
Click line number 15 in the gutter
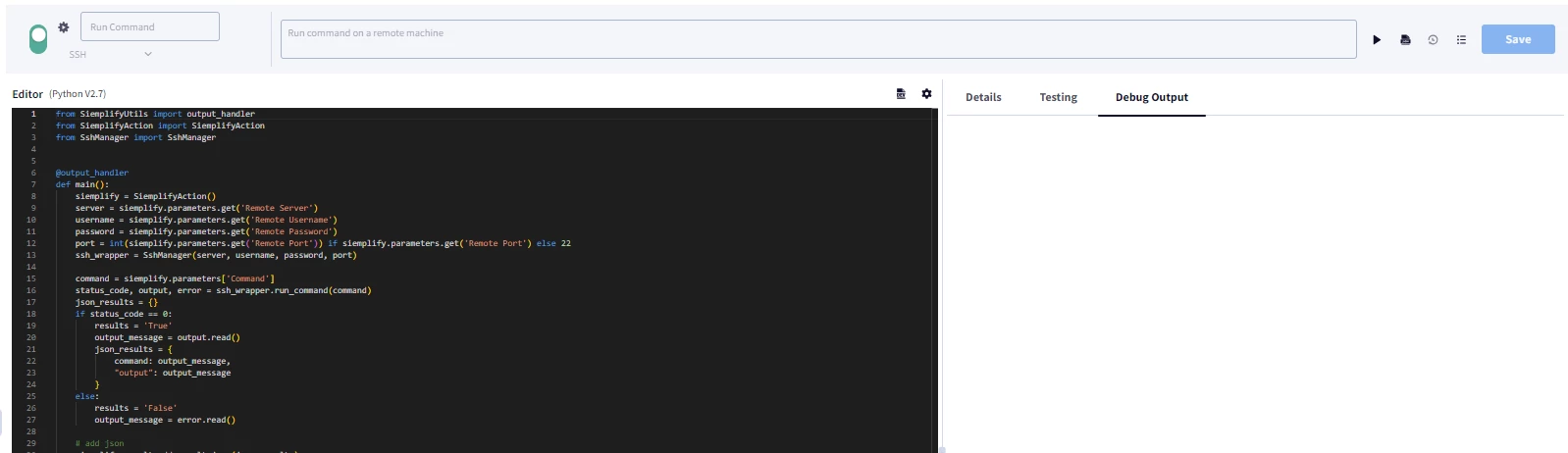[x=31, y=278]
